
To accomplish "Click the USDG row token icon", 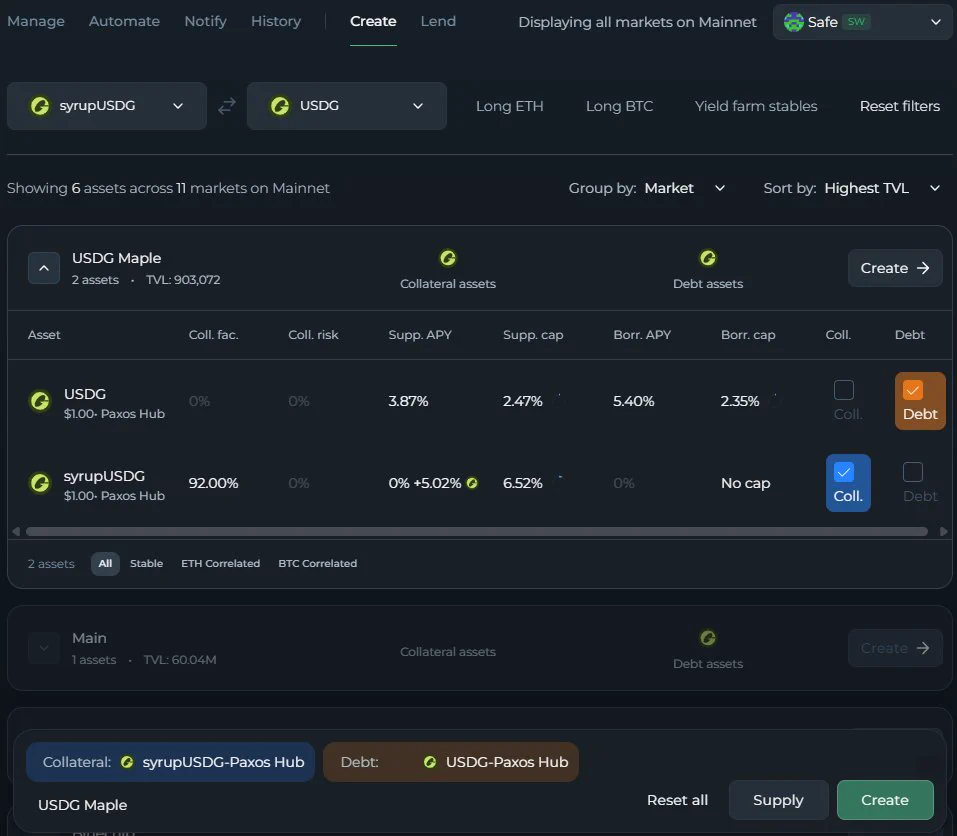I will pyautogui.click(x=40, y=402).
